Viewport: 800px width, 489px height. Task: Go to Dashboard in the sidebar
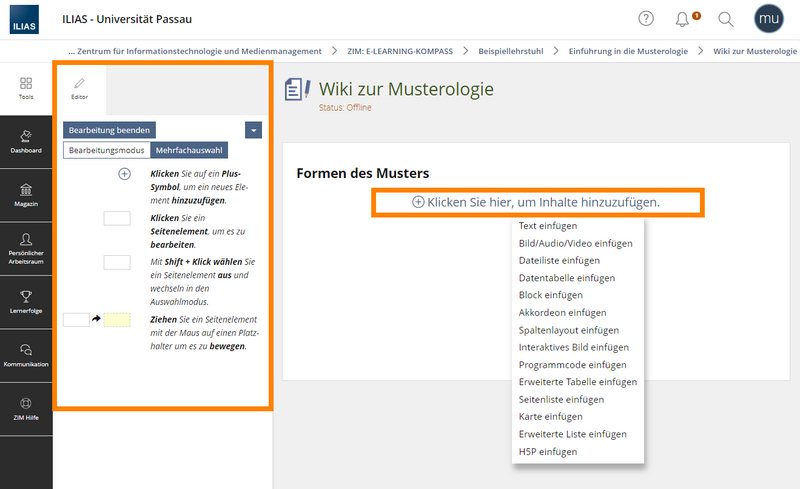pos(26,141)
